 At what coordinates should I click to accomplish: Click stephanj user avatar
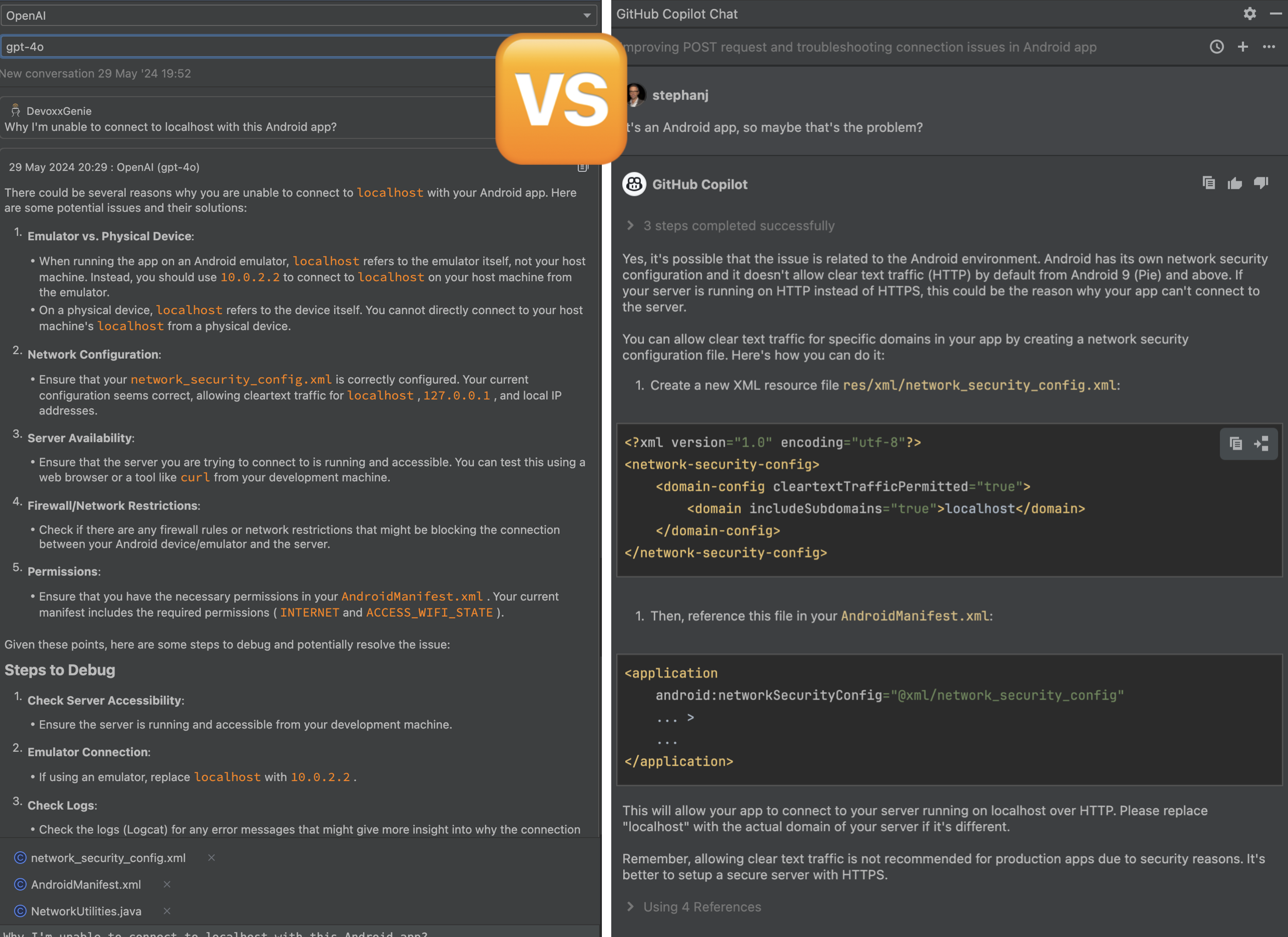pyautogui.click(x=636, y=95)
